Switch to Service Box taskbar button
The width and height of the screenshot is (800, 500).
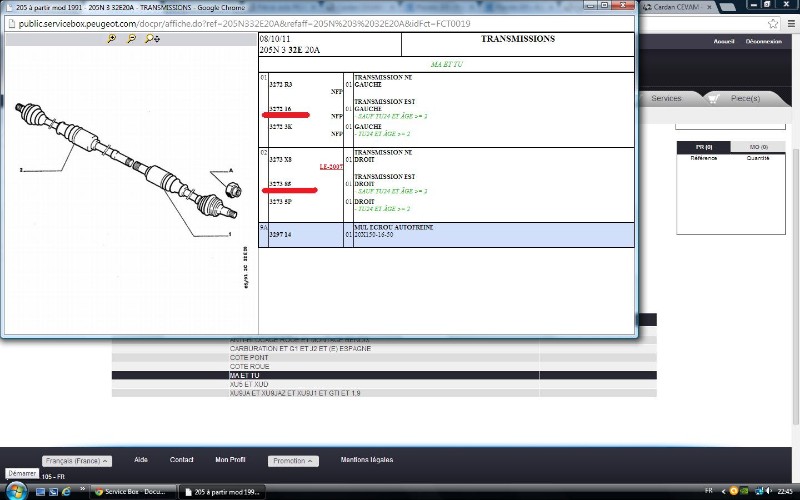point(133,492)
